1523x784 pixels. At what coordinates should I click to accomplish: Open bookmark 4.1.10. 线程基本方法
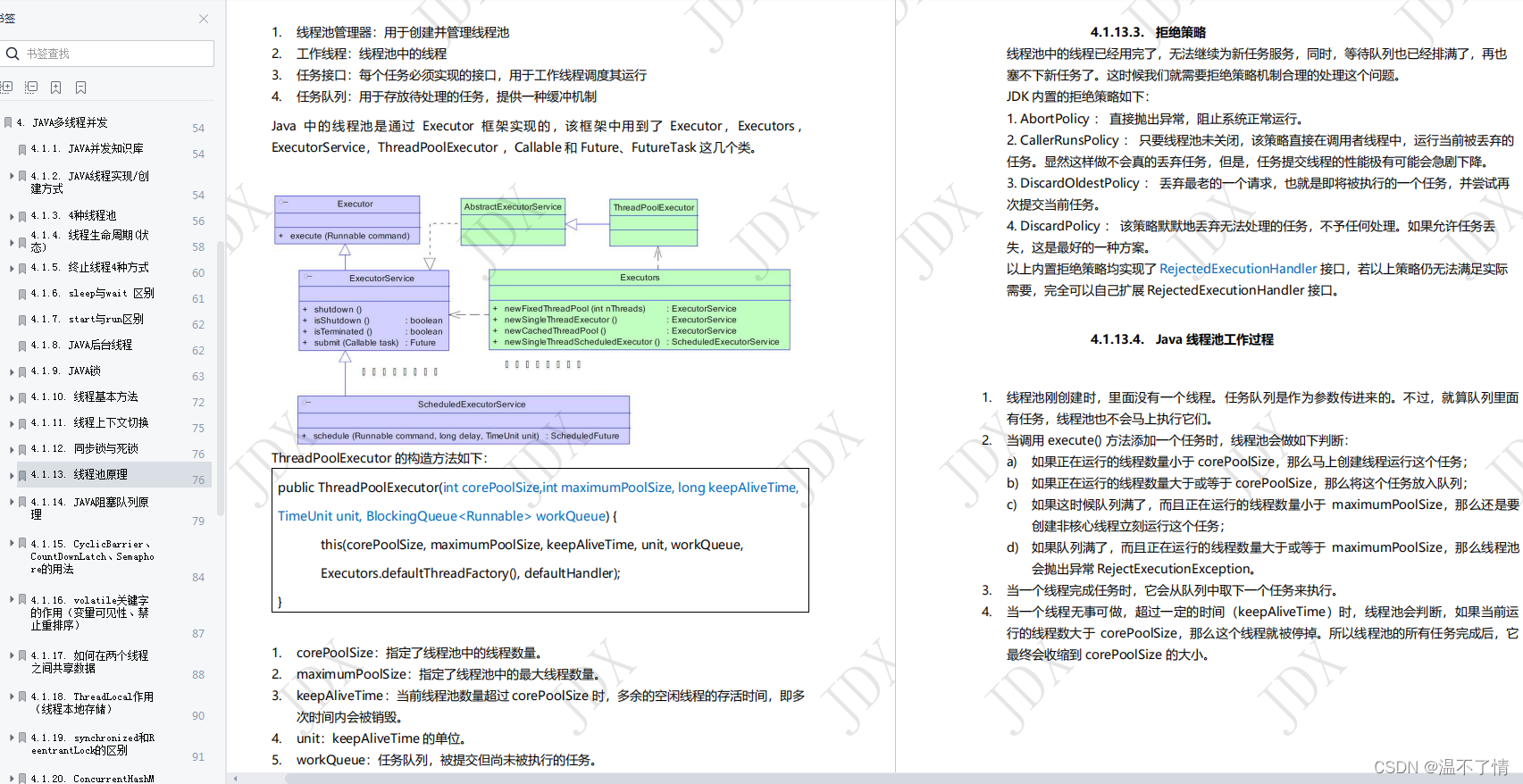[84, 396]
